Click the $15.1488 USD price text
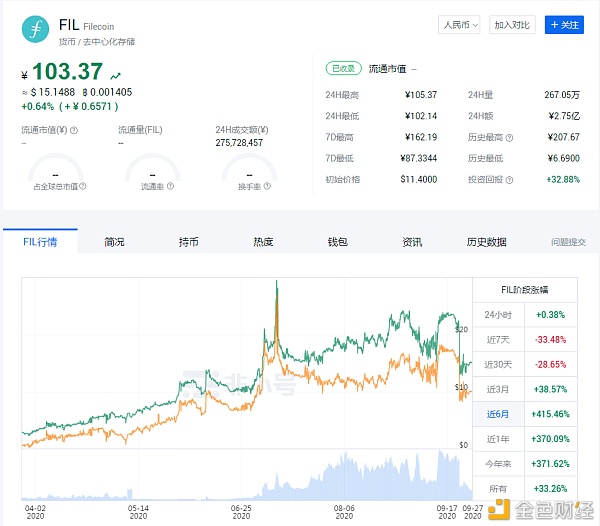 pyautogui.click(x=53, y=92)
